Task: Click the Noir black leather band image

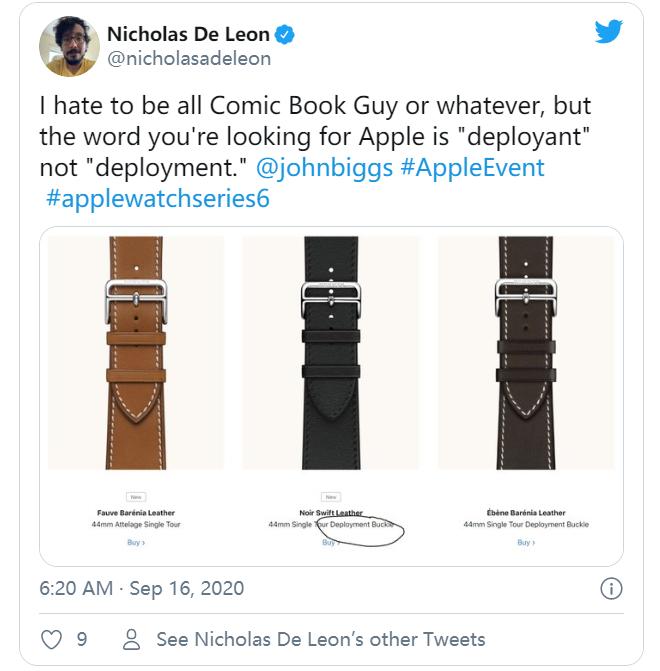Action: click(331, 353)
